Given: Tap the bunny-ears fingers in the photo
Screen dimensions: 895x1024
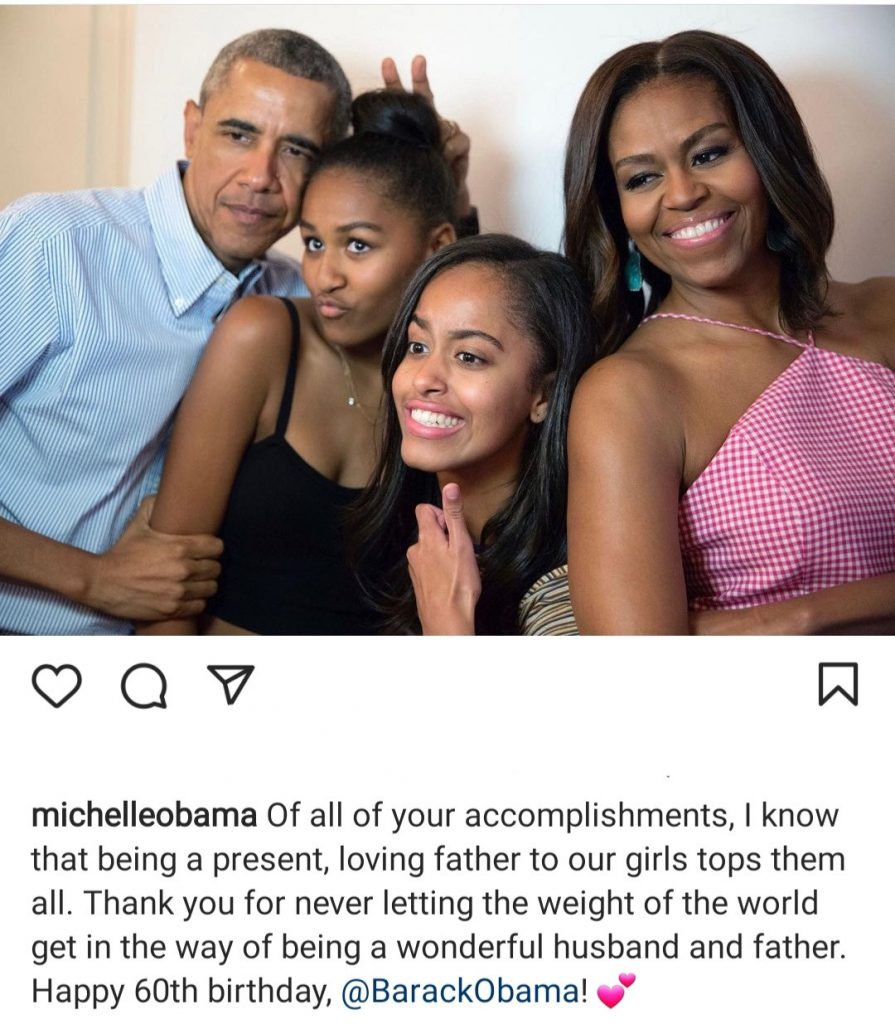Looking at the screenshot, I should [406, 77].
